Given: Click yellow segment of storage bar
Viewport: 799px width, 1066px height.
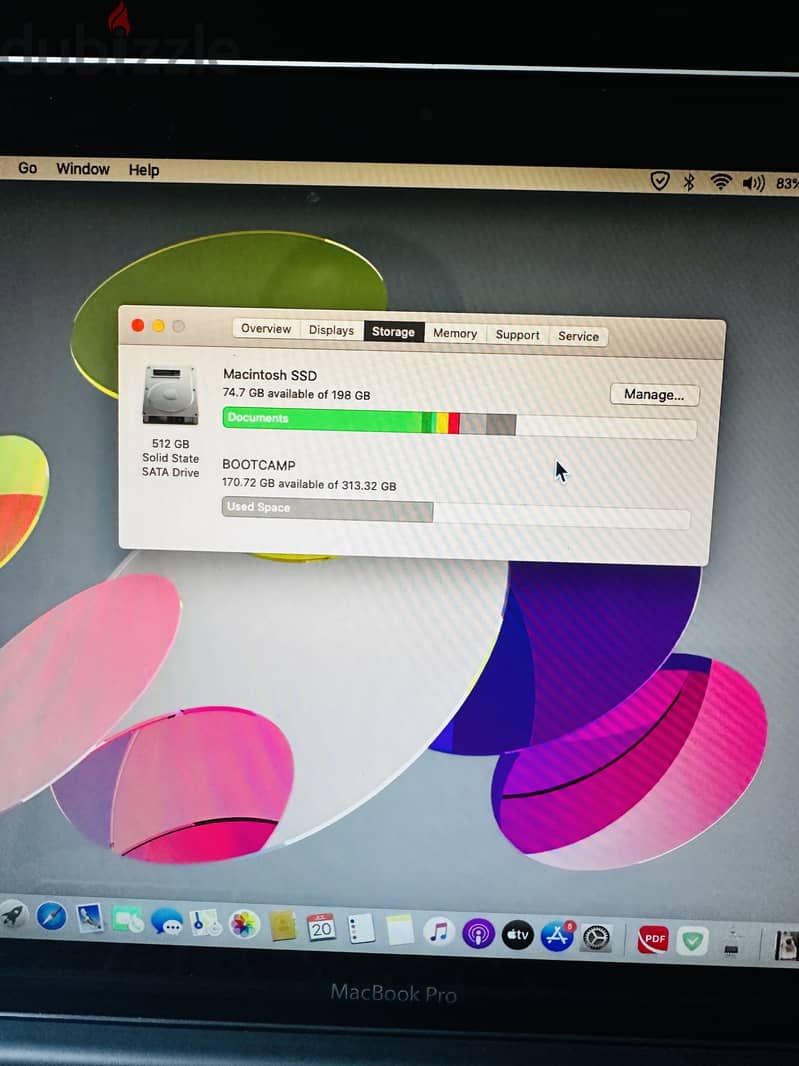Looking at the screenshot, I should (x=442, y=423).
